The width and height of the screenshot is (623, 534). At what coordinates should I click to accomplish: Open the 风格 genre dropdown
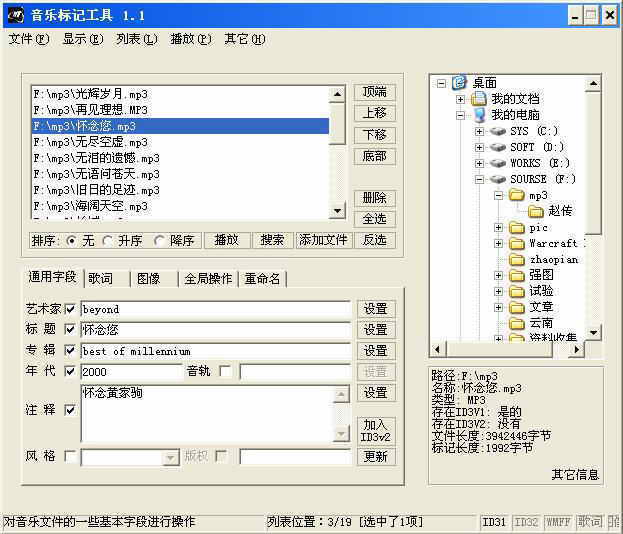point(170,457)
